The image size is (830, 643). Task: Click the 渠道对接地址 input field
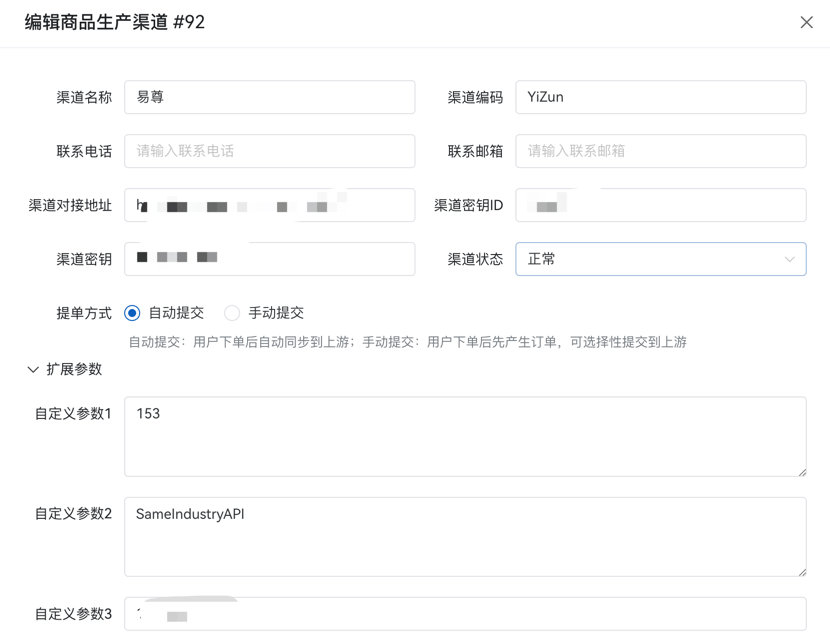point(269,205)
